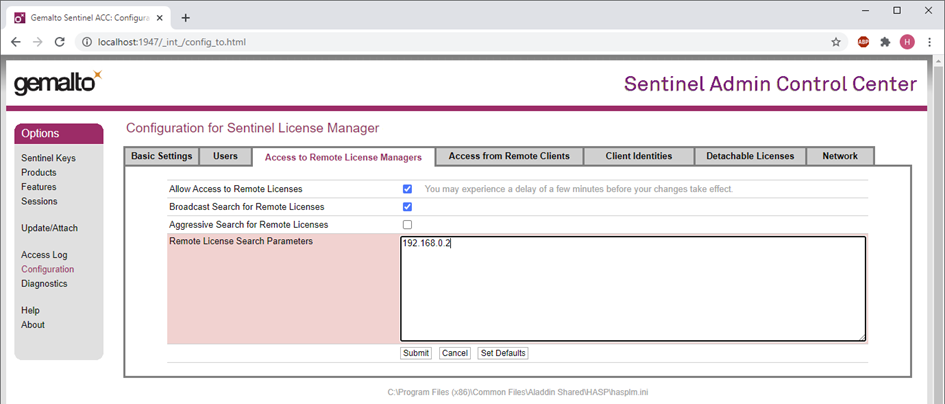Screen dimensions: 945x404
Task: Open the AdBlock extension icon
Action: point(863,42)
